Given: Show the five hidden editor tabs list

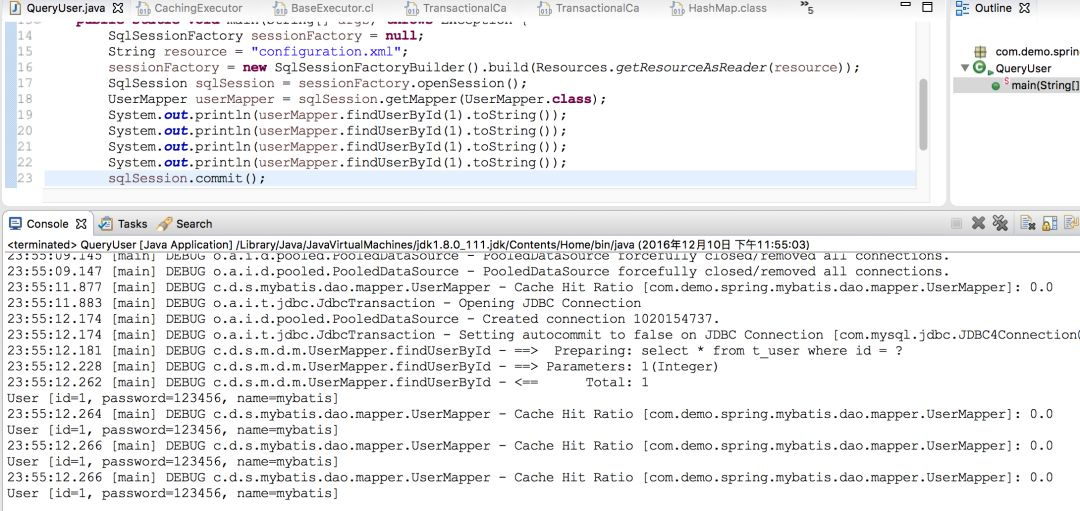Looking at the screenshot, I should (807, 8).
